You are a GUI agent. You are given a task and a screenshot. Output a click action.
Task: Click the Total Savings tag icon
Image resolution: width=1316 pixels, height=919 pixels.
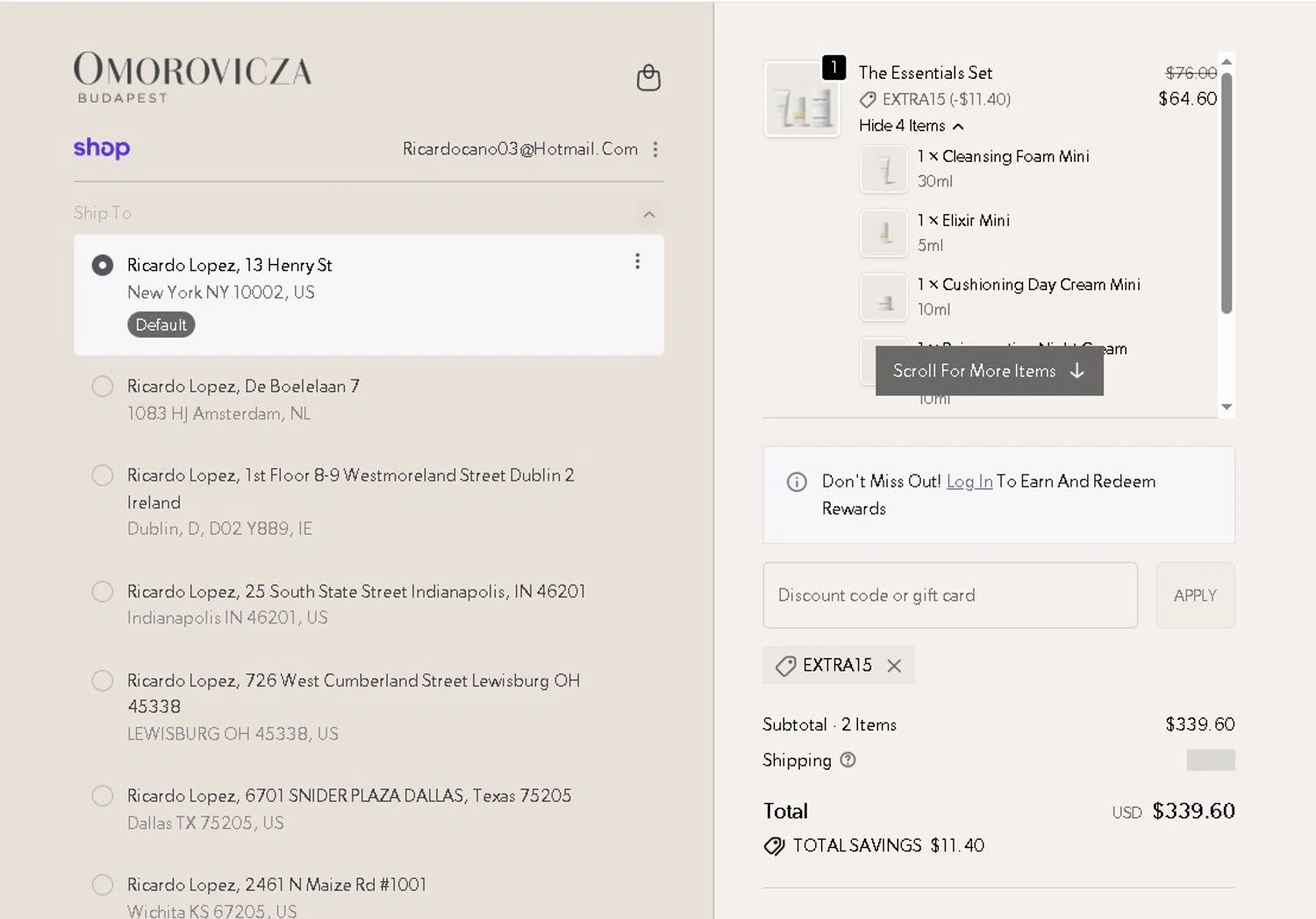[x=774, y=846]
